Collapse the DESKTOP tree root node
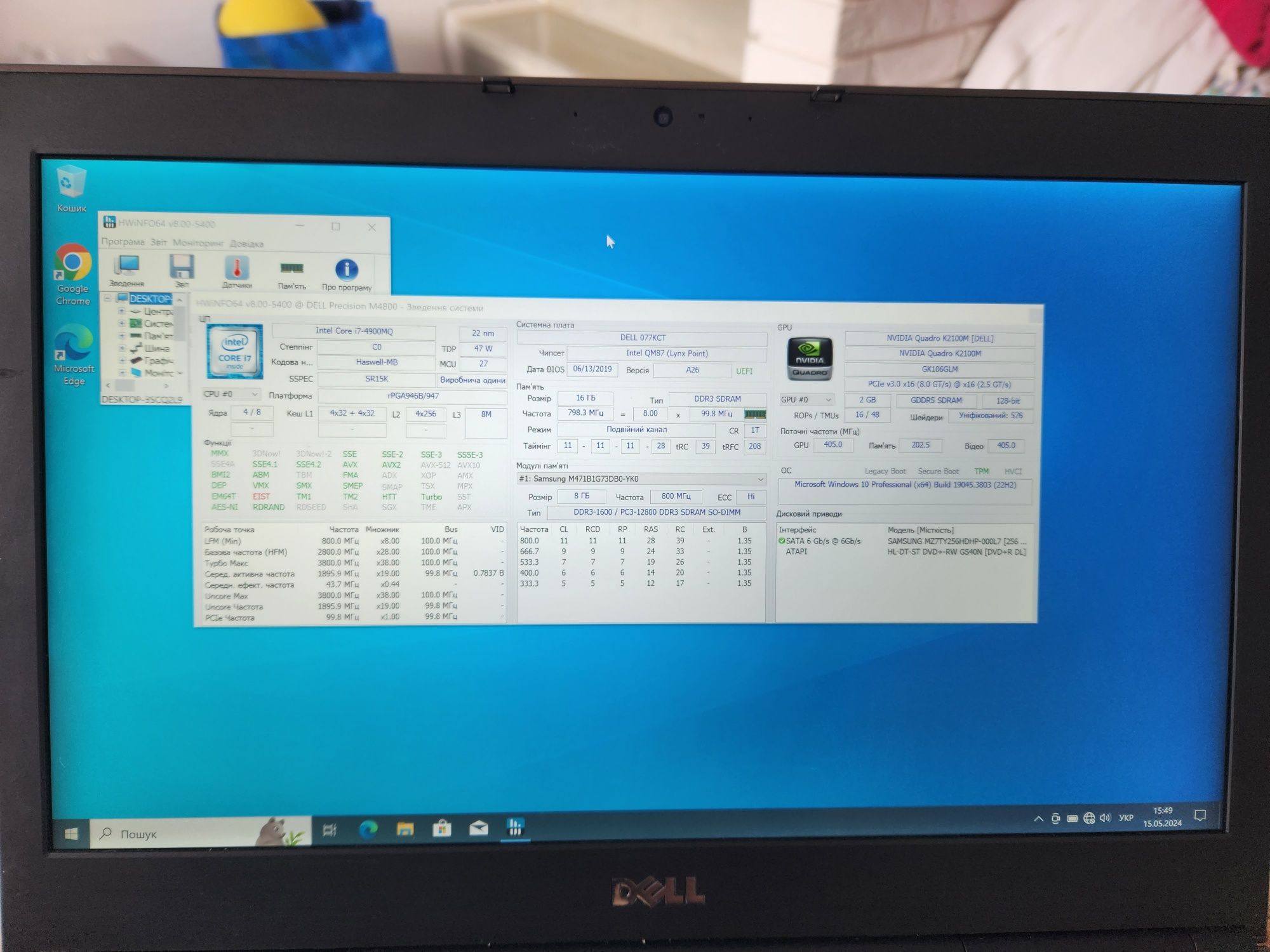 (108, 298)
